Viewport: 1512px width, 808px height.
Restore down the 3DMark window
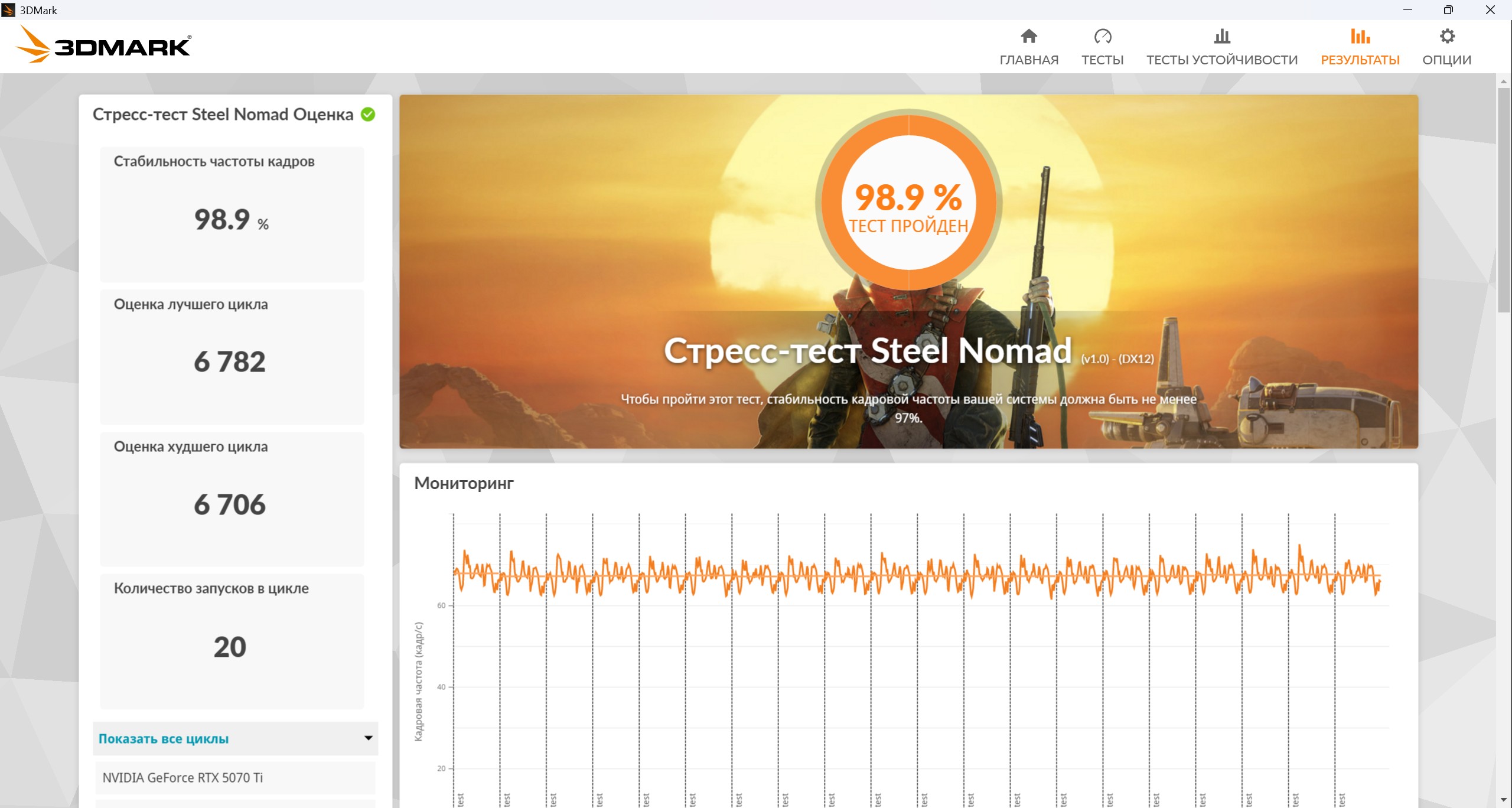point(1448,10)
